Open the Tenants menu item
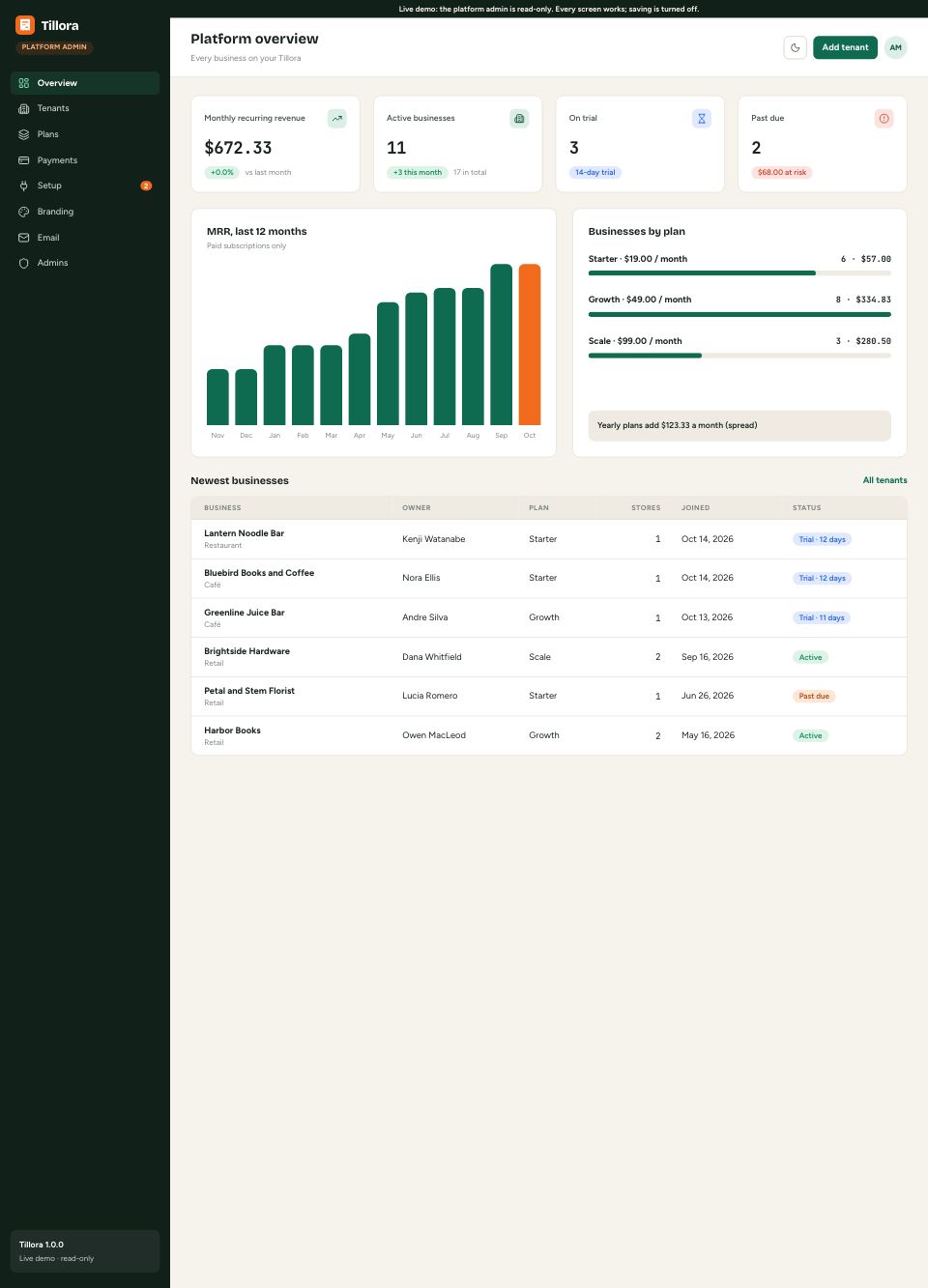The height and width of the screenshot is (1288, 928). (x=85, y=108)
